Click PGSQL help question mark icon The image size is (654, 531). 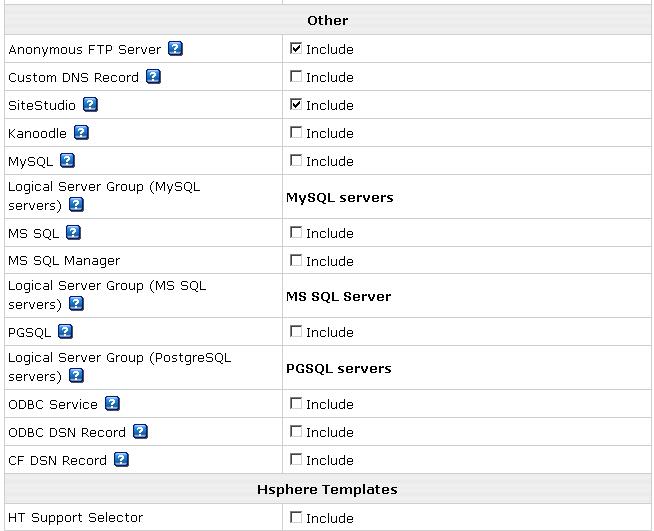click(x=65, y=331)
